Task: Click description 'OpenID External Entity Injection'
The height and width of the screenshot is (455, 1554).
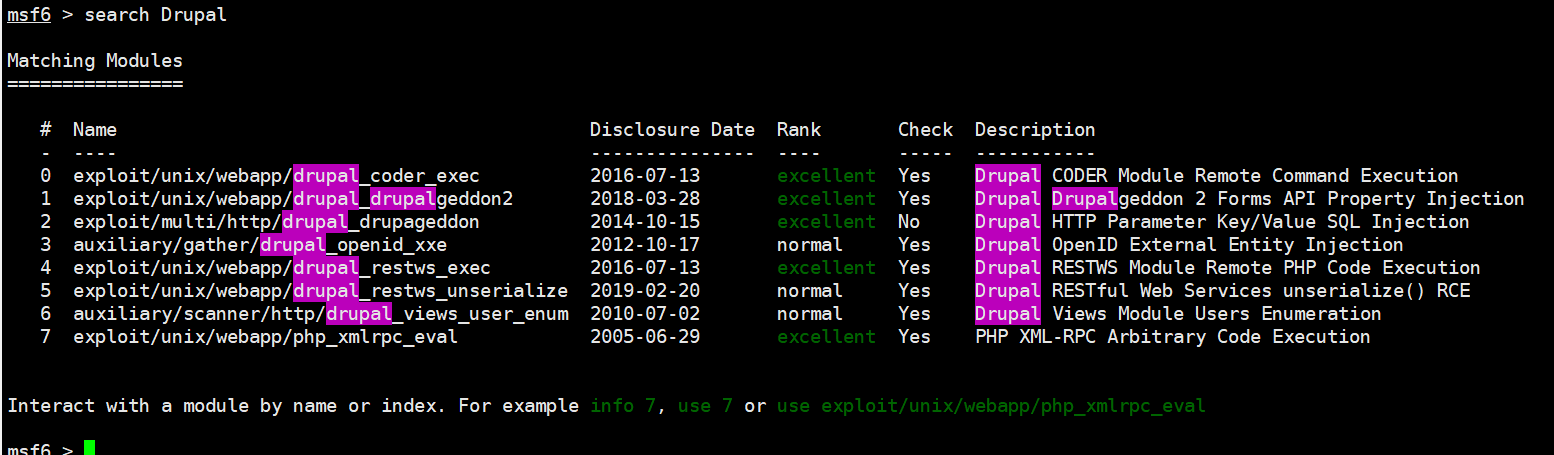Action: pos(1227,245)
